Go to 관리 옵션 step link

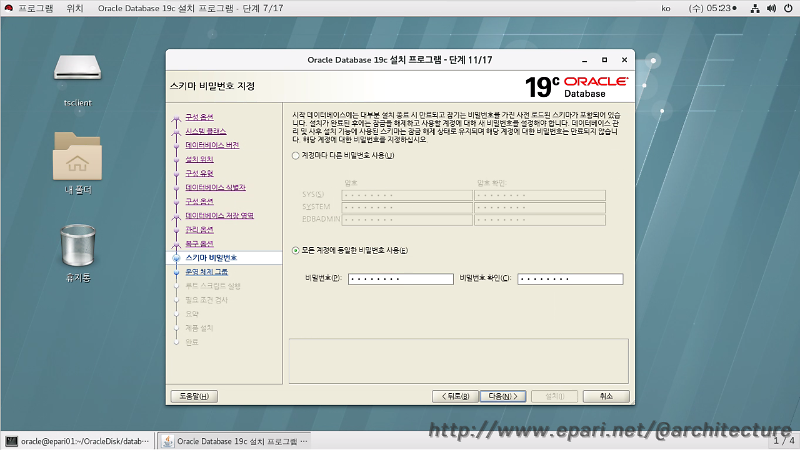tap(199, 230)
